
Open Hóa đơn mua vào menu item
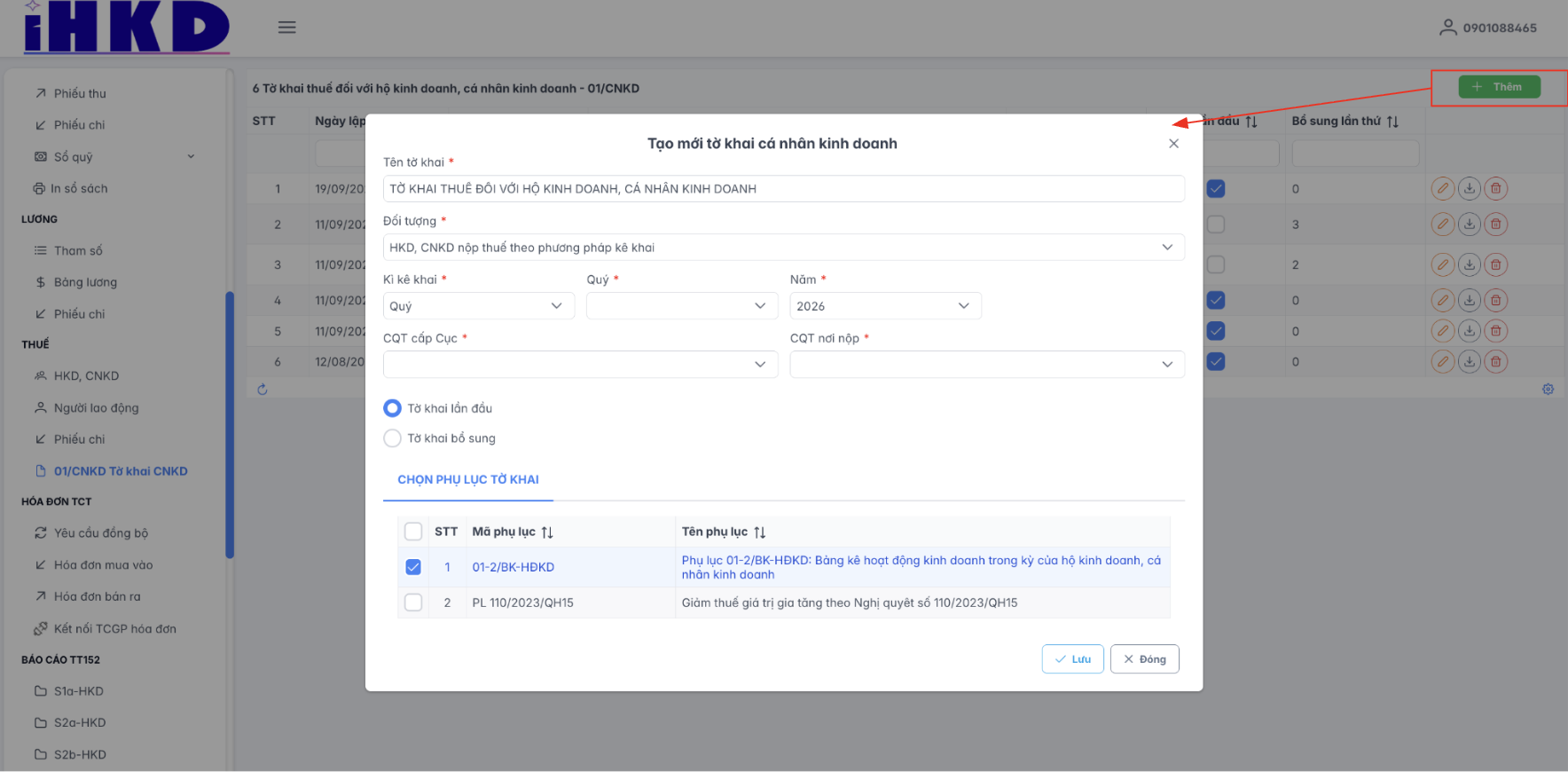(103, 565)
